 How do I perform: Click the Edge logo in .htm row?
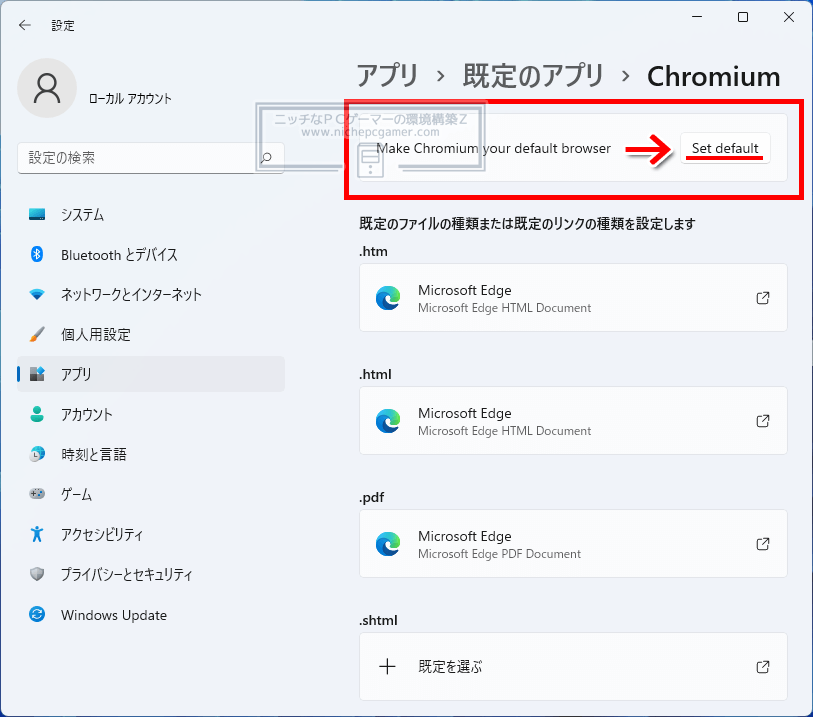pyautogui.click(x=388, y=298)
